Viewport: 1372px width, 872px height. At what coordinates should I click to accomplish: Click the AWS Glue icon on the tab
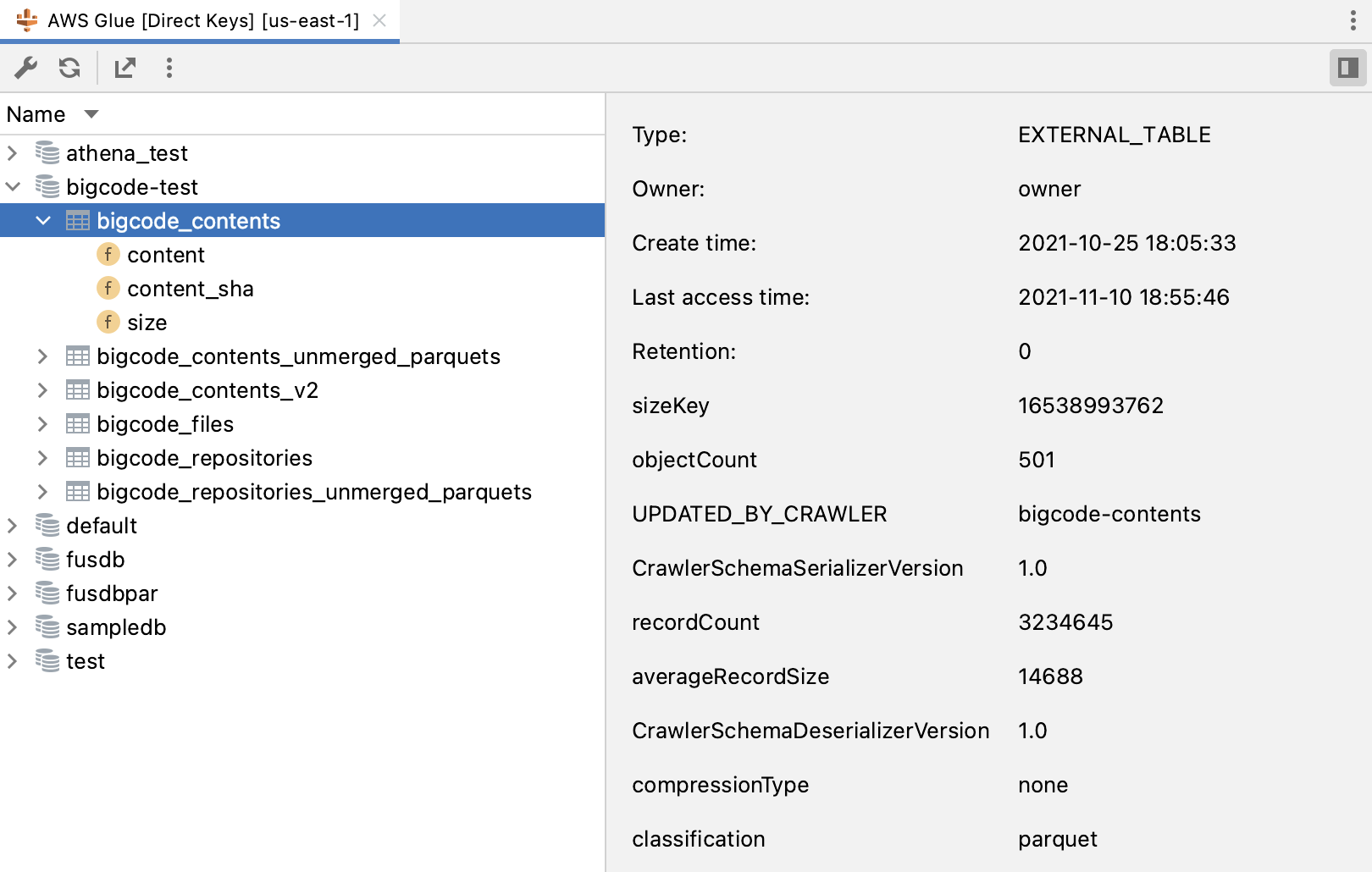tap(25, 19)
